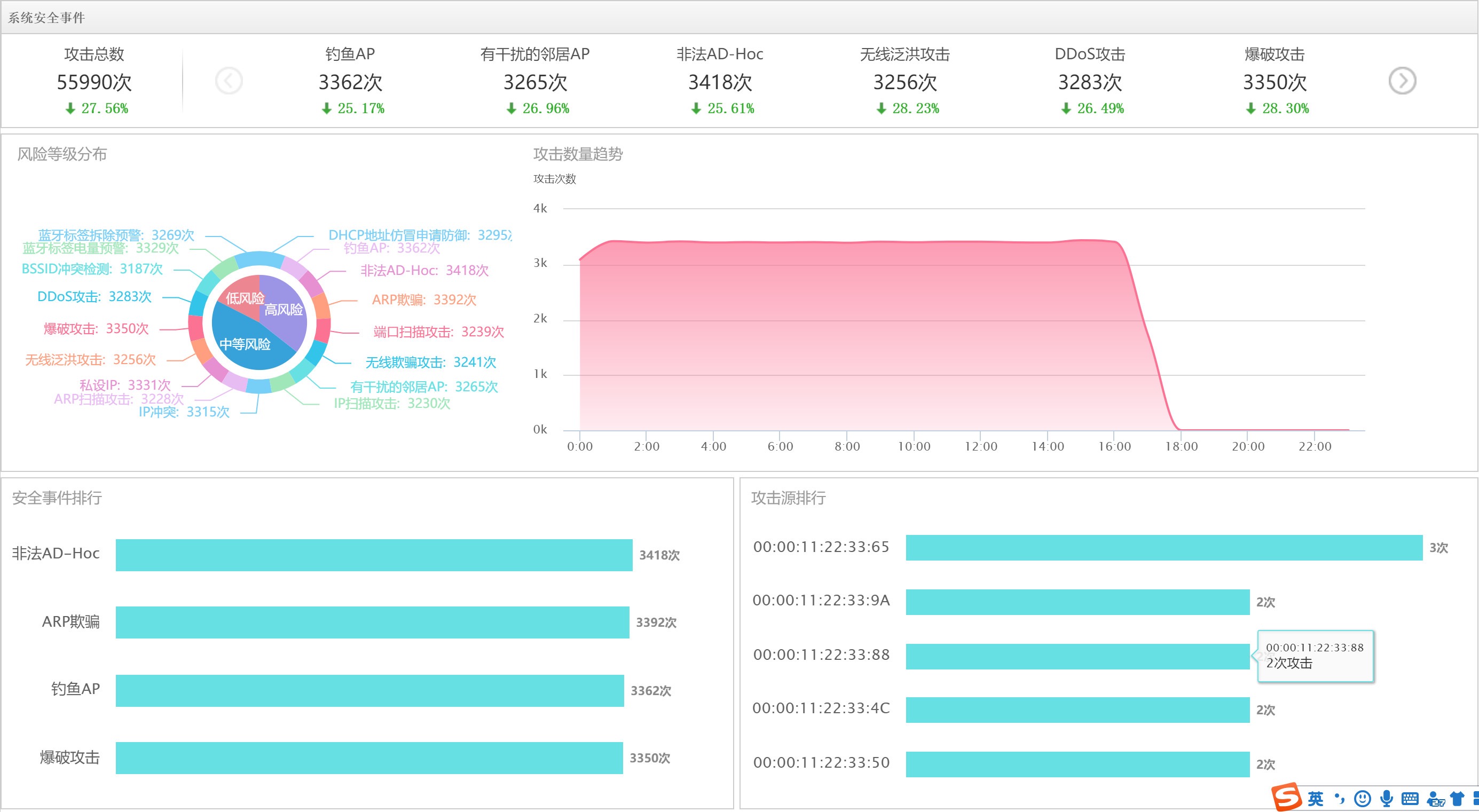
Task: Click the 27.56% decrease under 攻击总数
Action: [97, 108]
